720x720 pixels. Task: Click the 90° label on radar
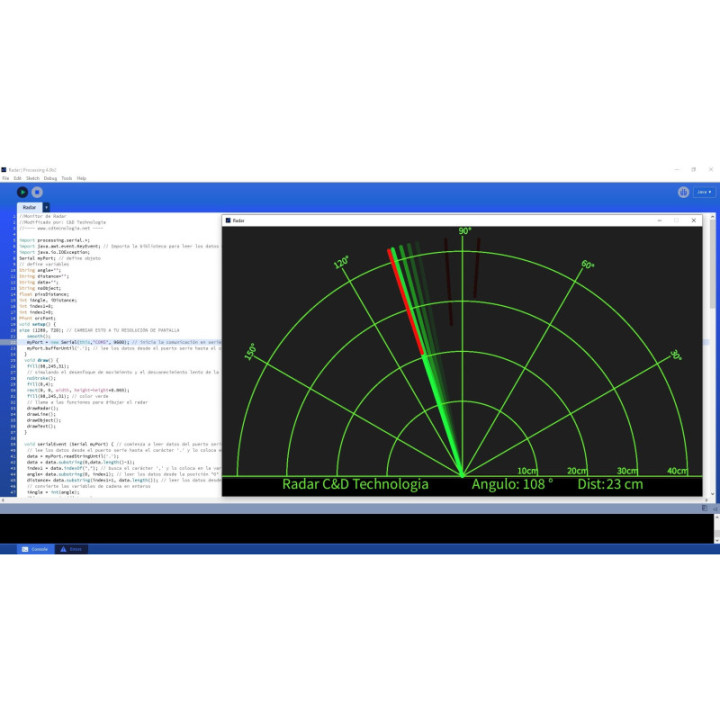465,231
